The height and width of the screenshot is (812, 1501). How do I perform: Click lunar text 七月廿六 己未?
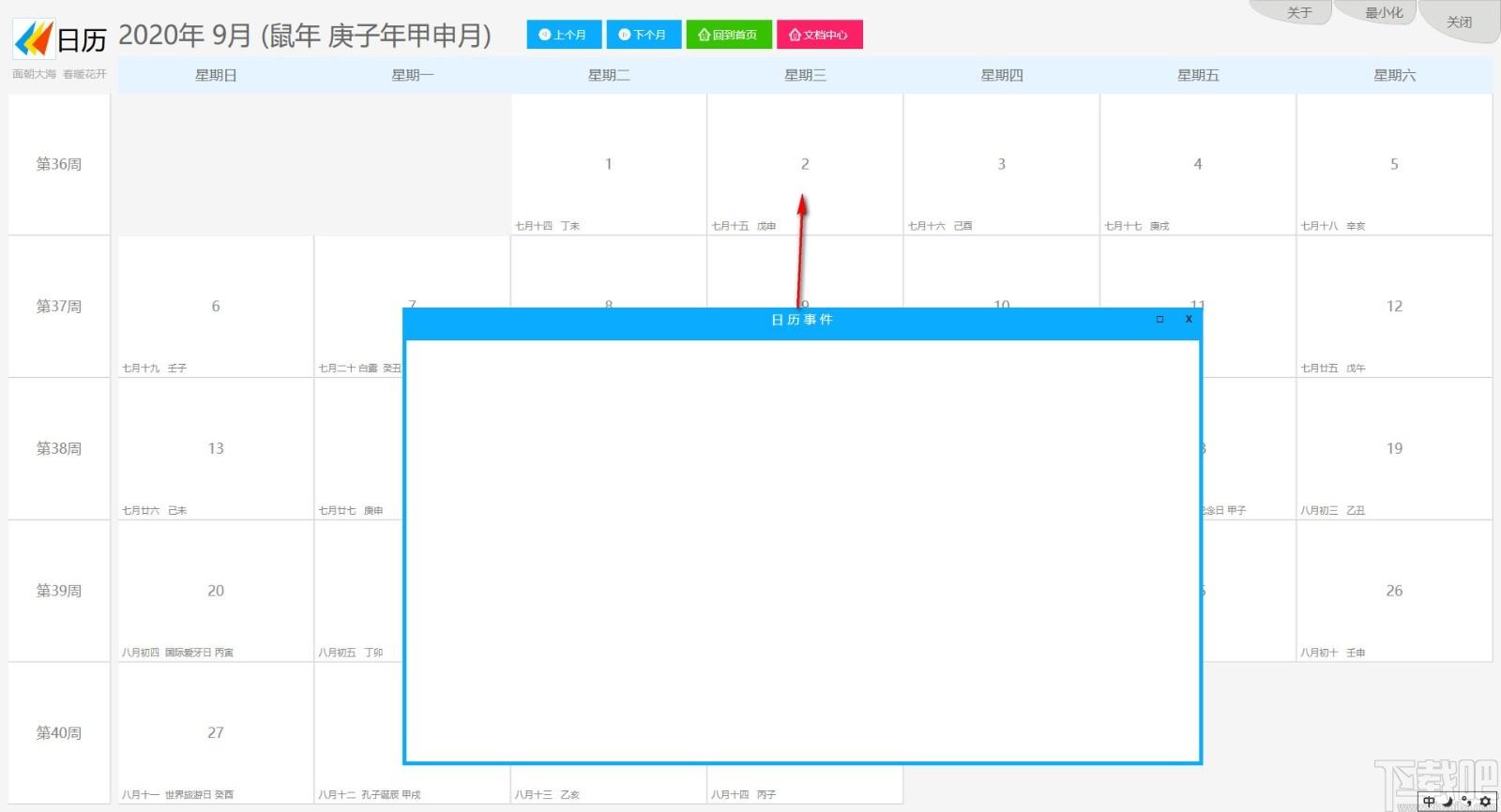tap(155, 511)
